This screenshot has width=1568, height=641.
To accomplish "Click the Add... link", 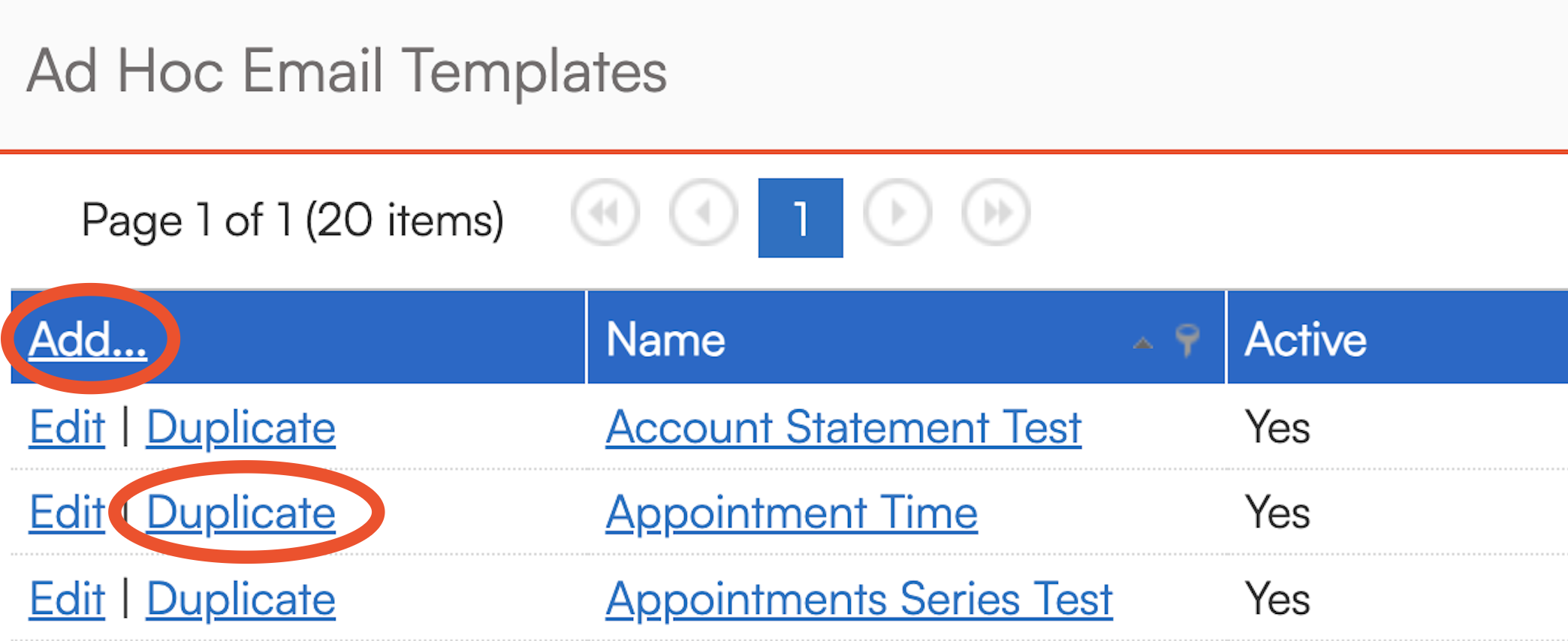I will [x=87, y=340].
